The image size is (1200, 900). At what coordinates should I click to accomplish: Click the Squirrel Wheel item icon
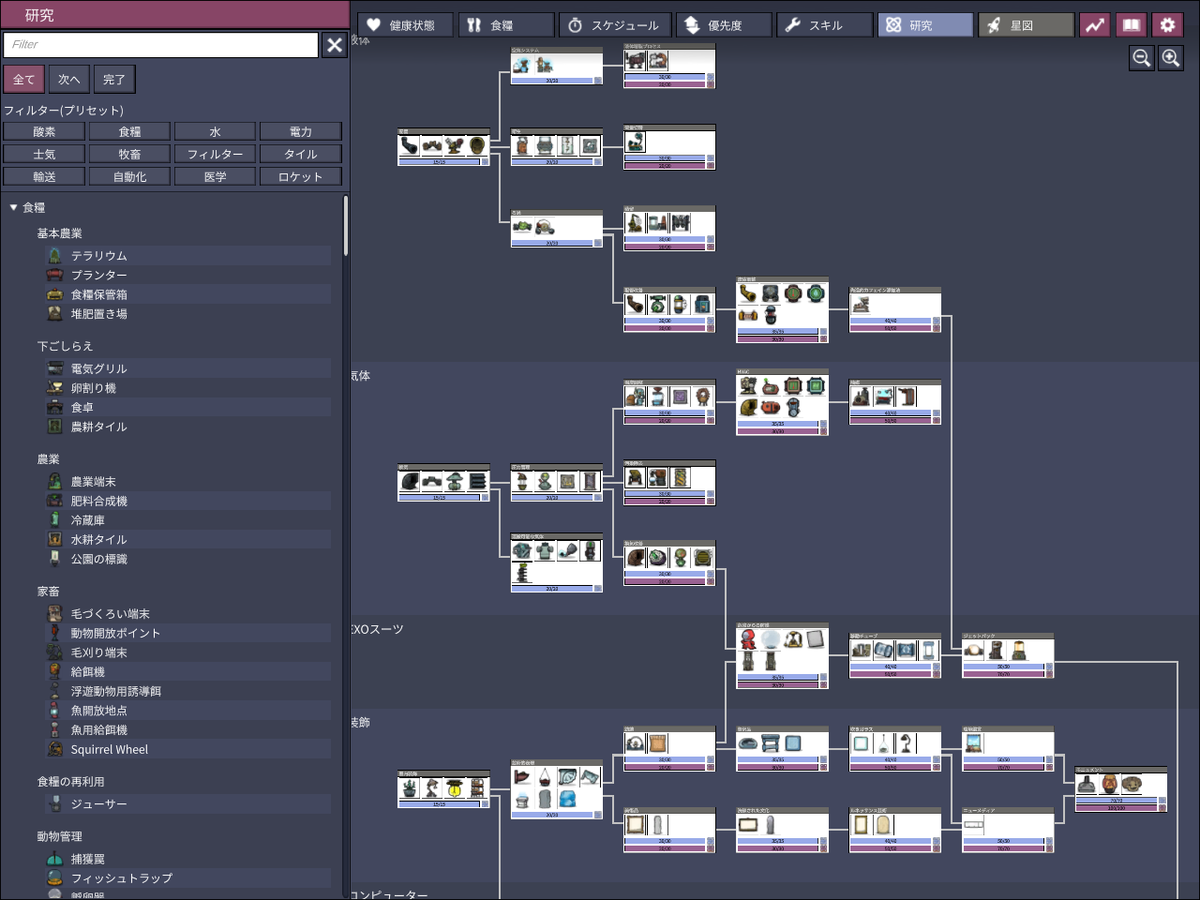(54, 749)
